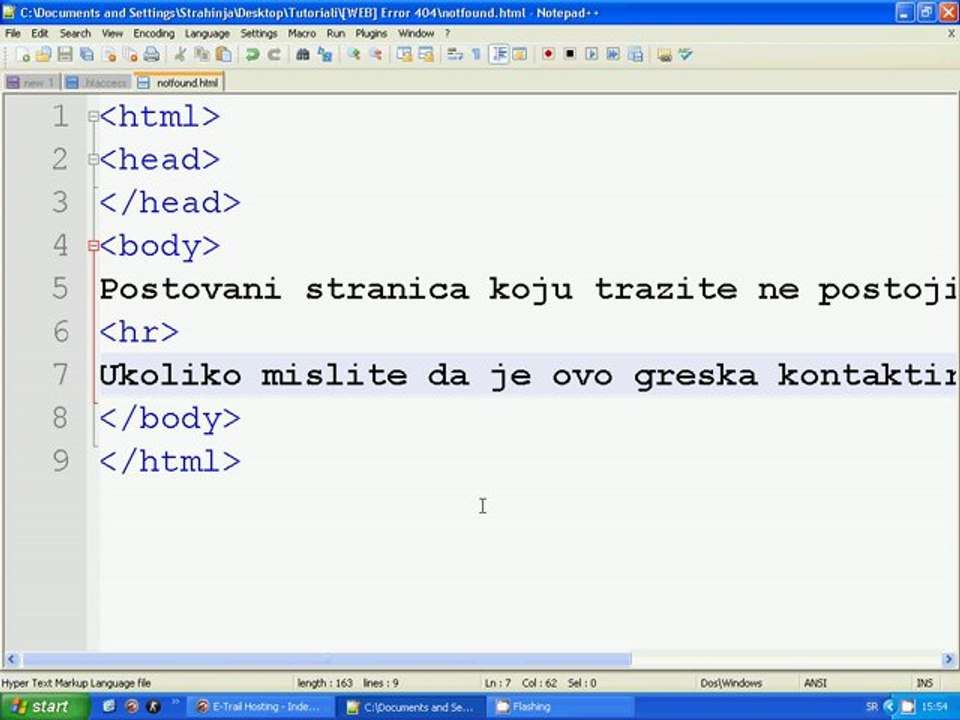The height and width of the screenshot is (720, 960).
Task: Open the Plugins menu
Action: (x=371, y=33)
